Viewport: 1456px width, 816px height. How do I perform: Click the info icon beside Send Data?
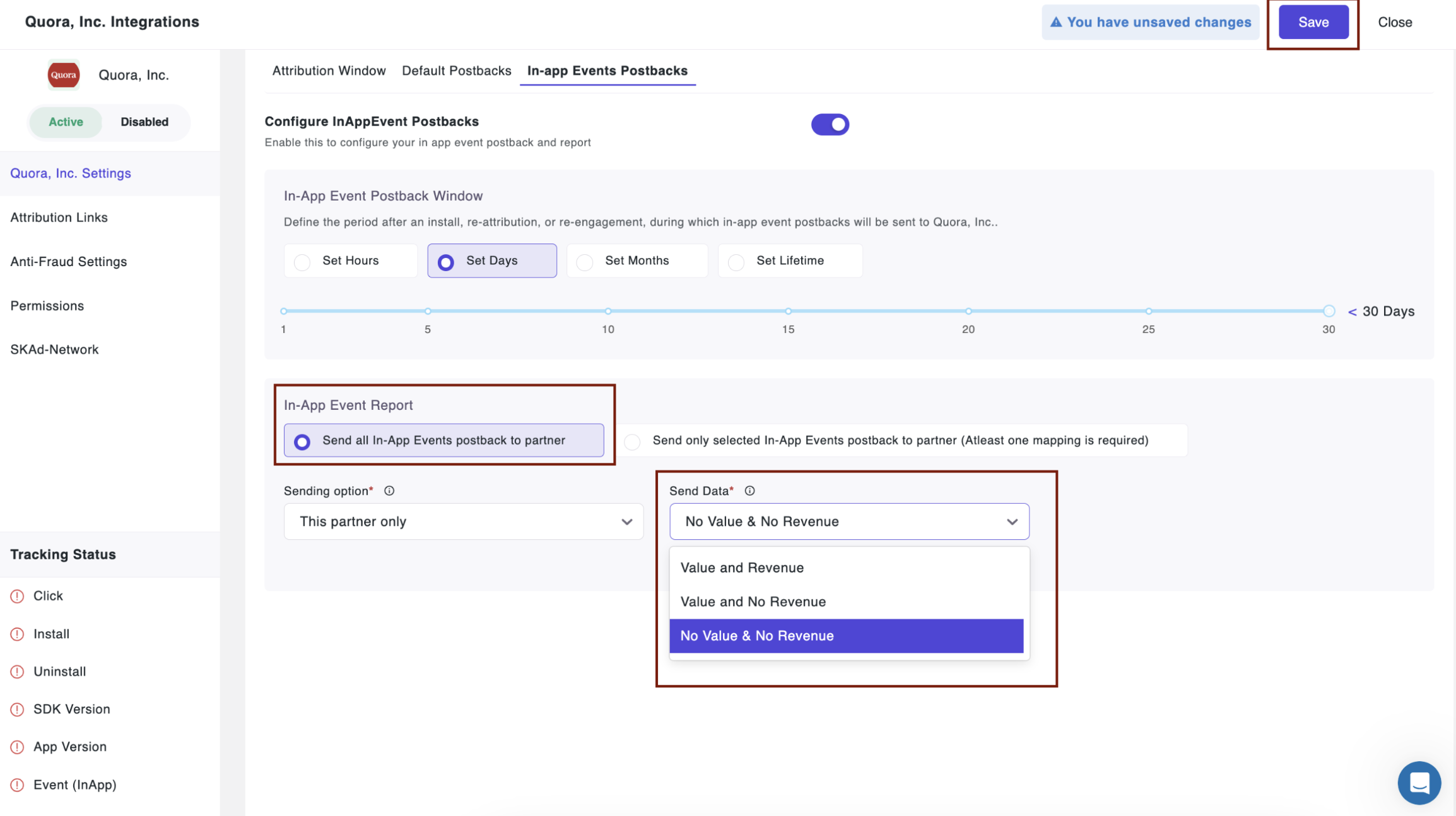click(749, 491)
